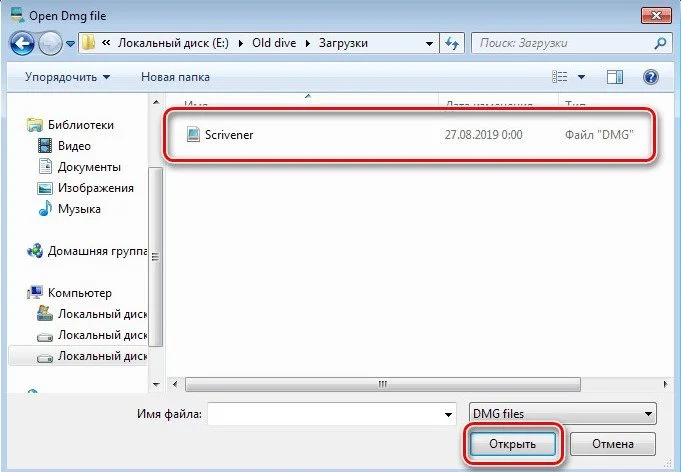The height and width of the screenshot is (472, 681).
Task: Open 'Изображения' library
Action: tap(86, 188)
